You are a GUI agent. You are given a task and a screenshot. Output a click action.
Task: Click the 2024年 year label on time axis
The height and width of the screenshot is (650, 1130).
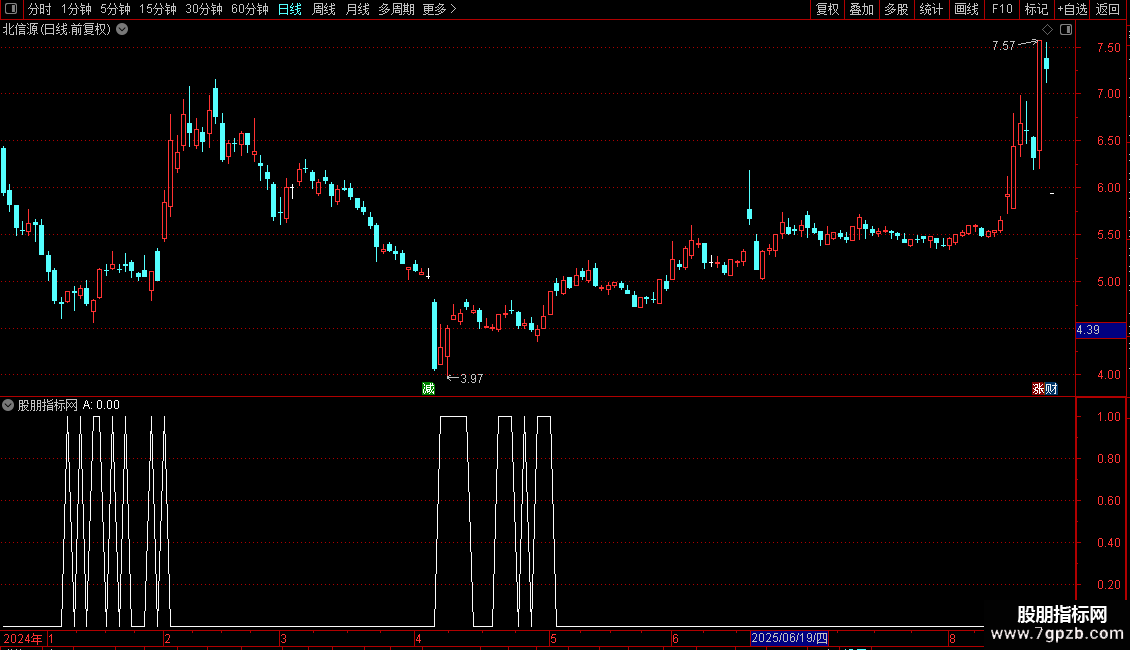point(22,638)
